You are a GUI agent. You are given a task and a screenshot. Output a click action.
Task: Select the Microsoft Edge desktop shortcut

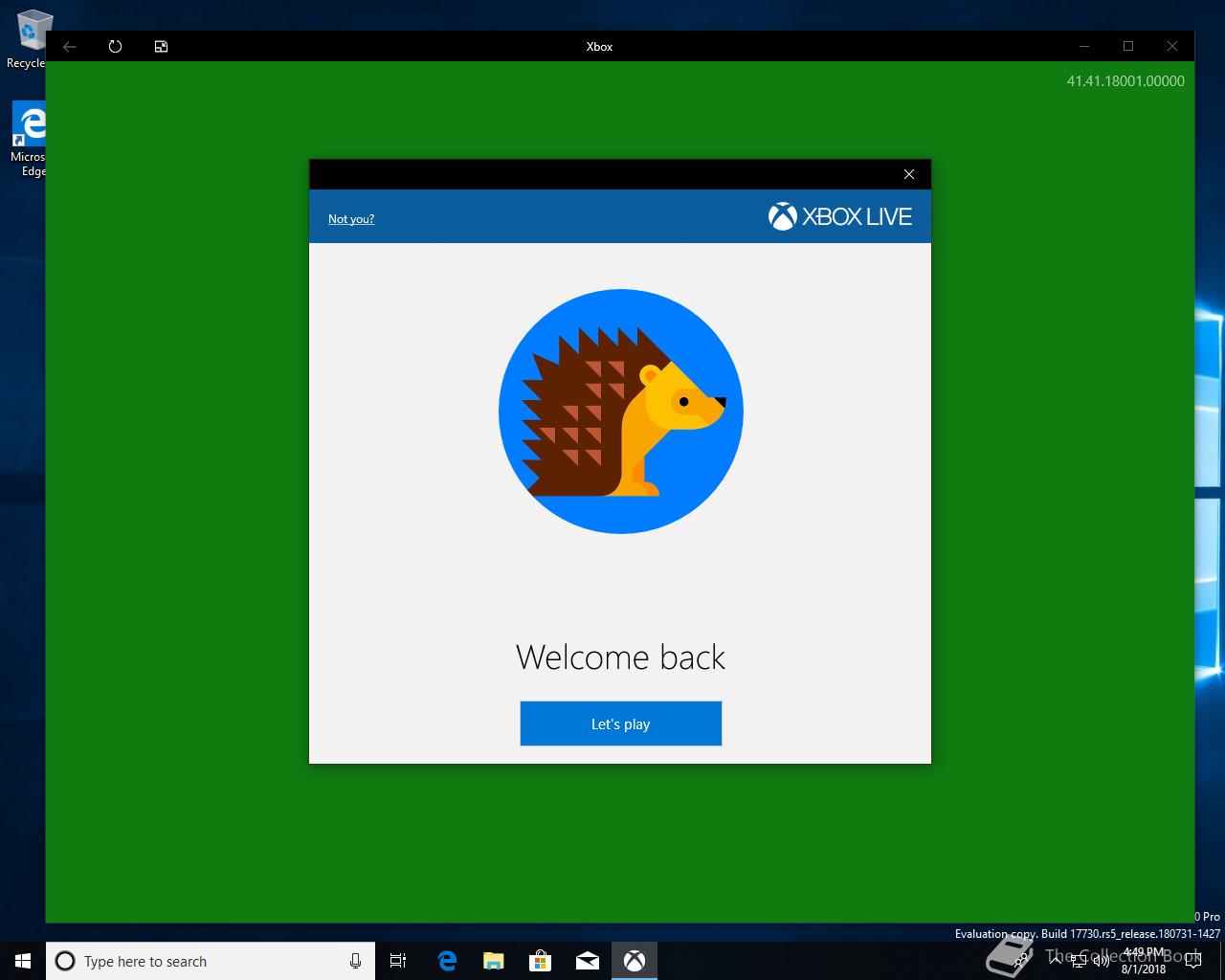(x=29, y=140)
